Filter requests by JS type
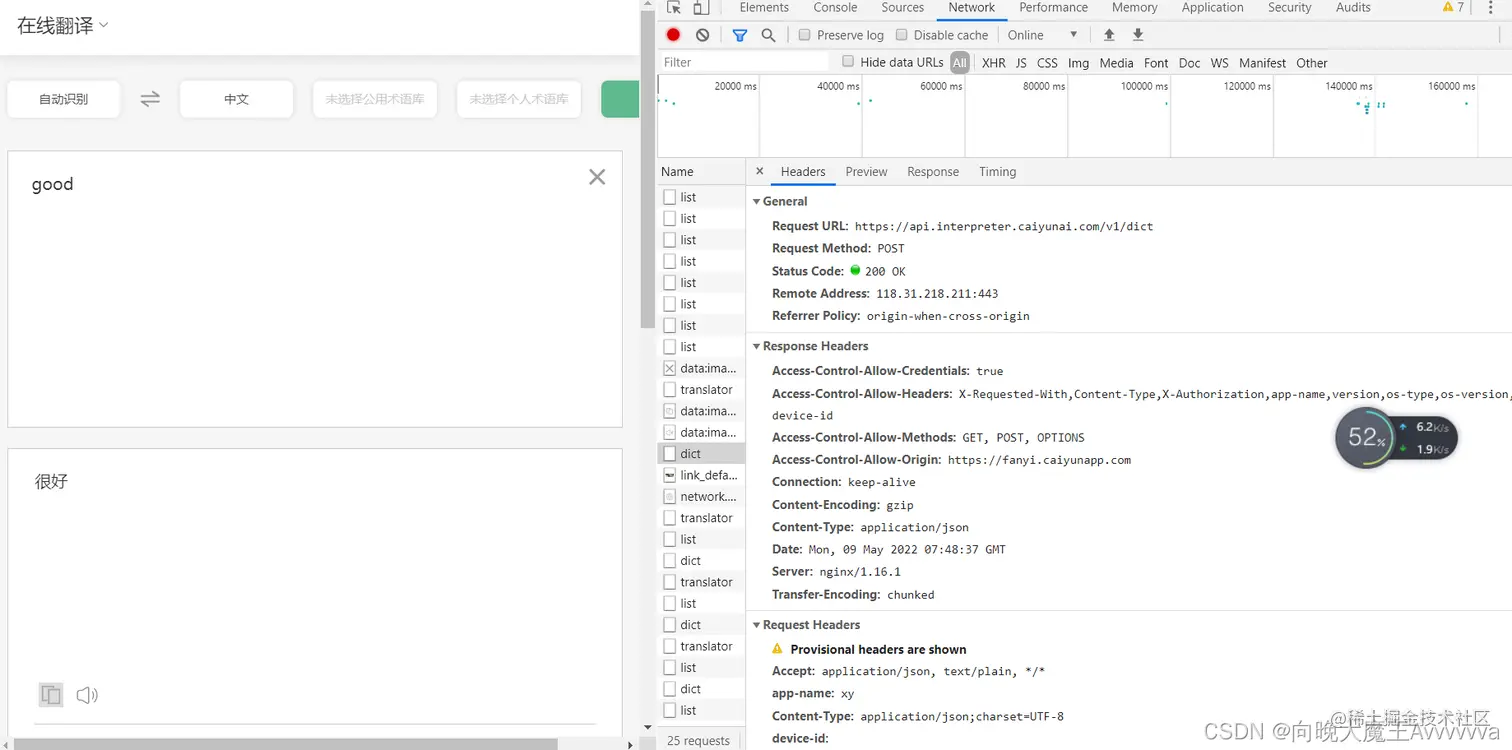1512x750 pixels. tap(1021, 62)
